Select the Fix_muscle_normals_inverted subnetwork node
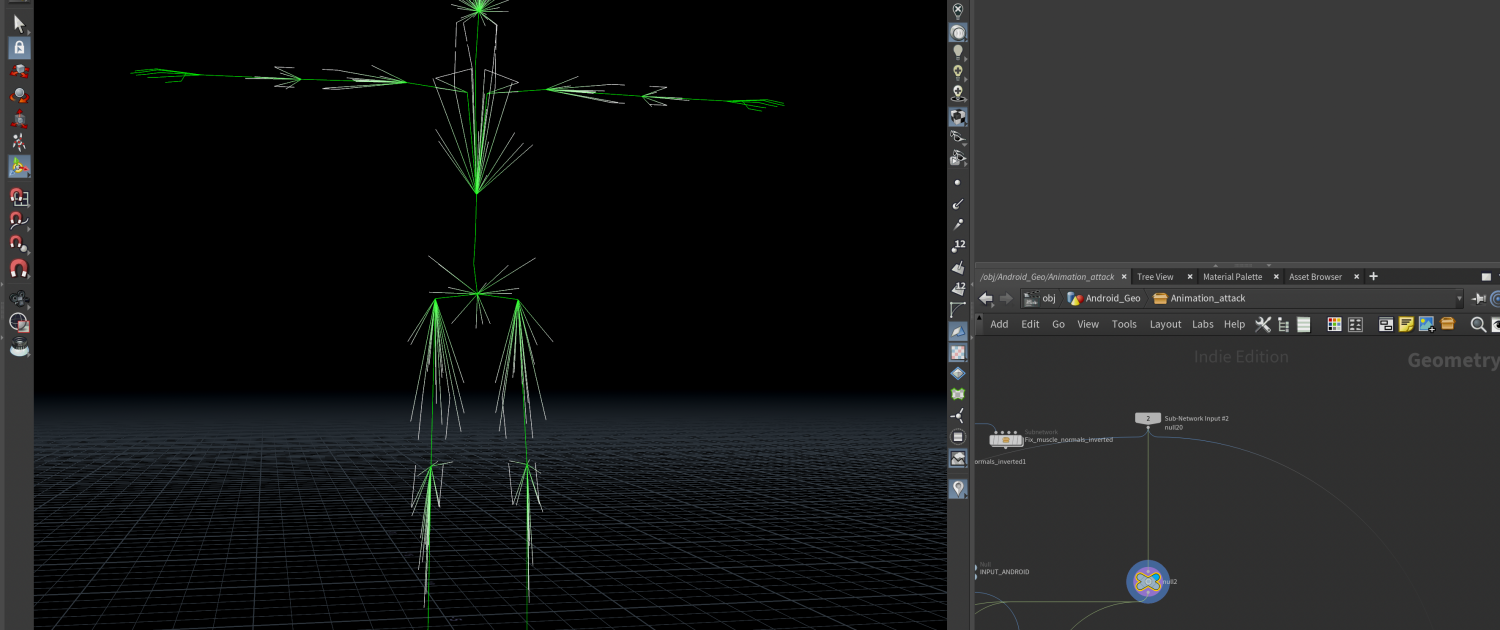 [x=1006, y=440]
